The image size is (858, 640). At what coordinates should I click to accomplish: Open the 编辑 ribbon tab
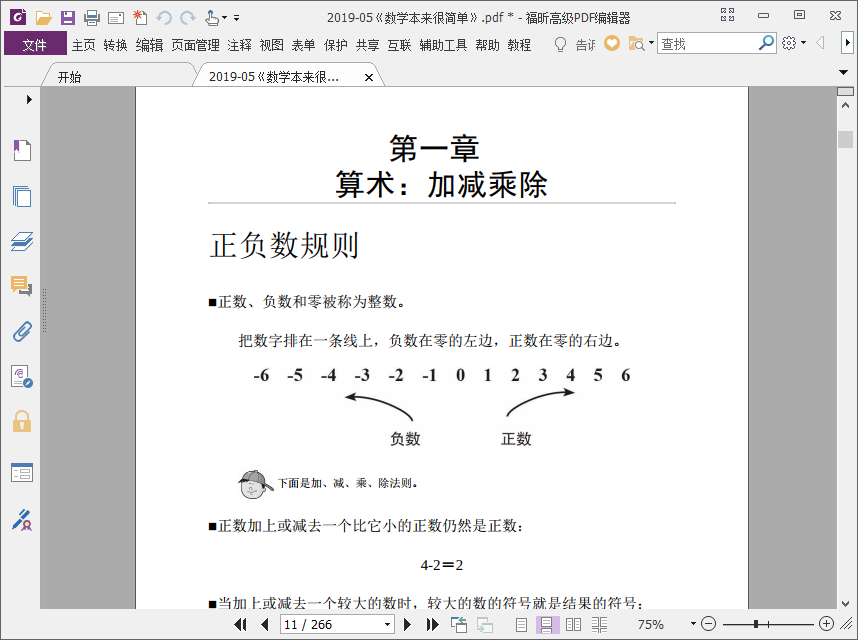click(149, 45)
